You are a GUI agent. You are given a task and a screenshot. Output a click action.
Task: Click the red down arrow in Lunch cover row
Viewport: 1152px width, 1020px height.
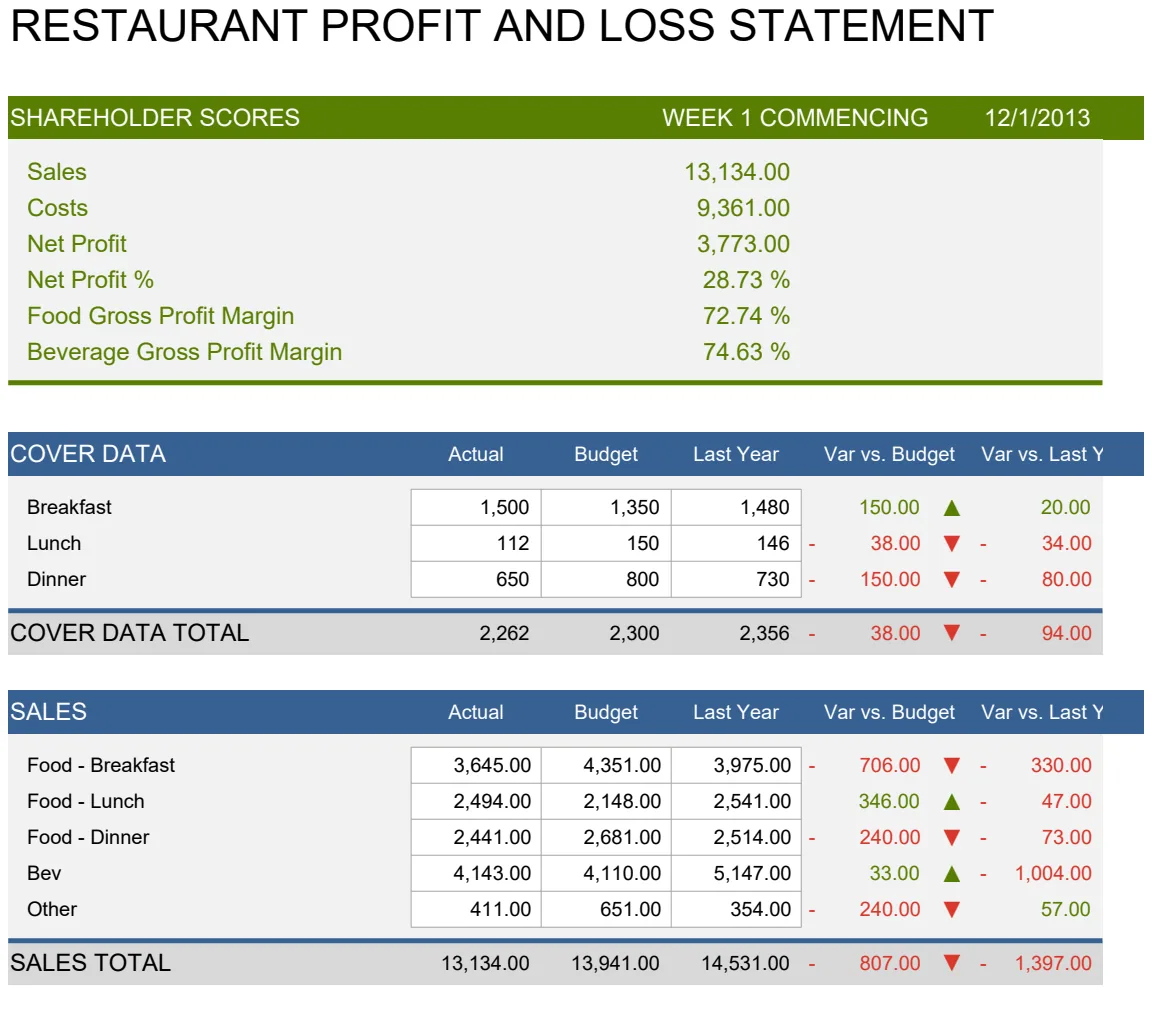tap(951, 544)
